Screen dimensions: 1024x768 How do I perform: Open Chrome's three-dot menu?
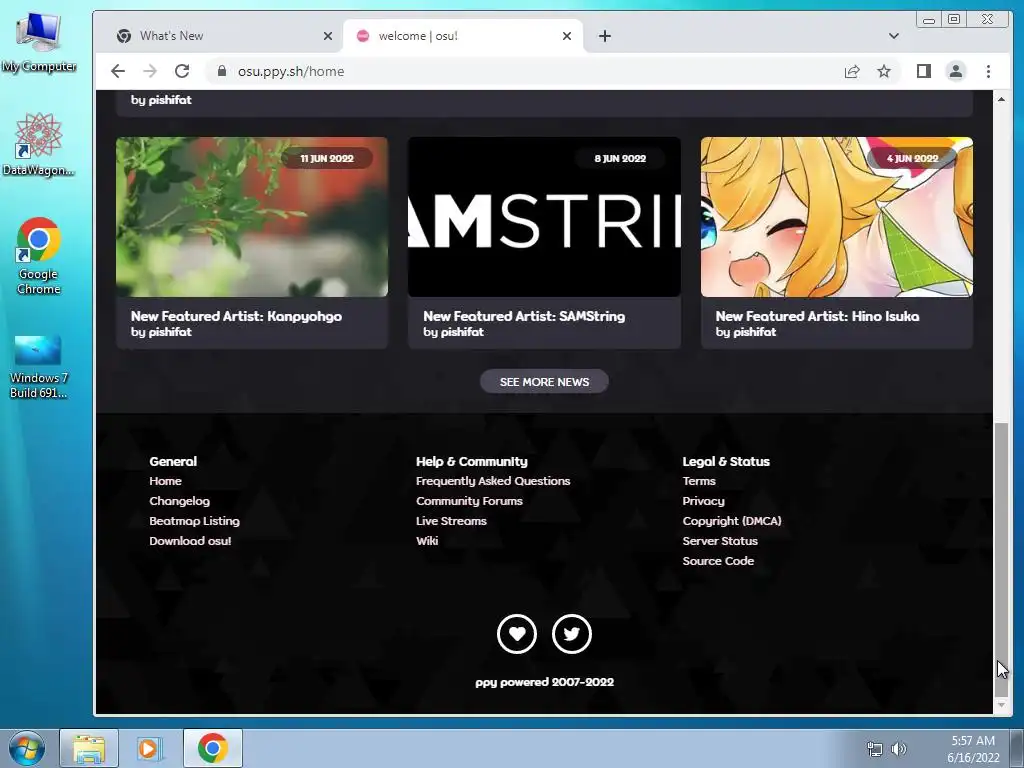click(x=988, y=71)
